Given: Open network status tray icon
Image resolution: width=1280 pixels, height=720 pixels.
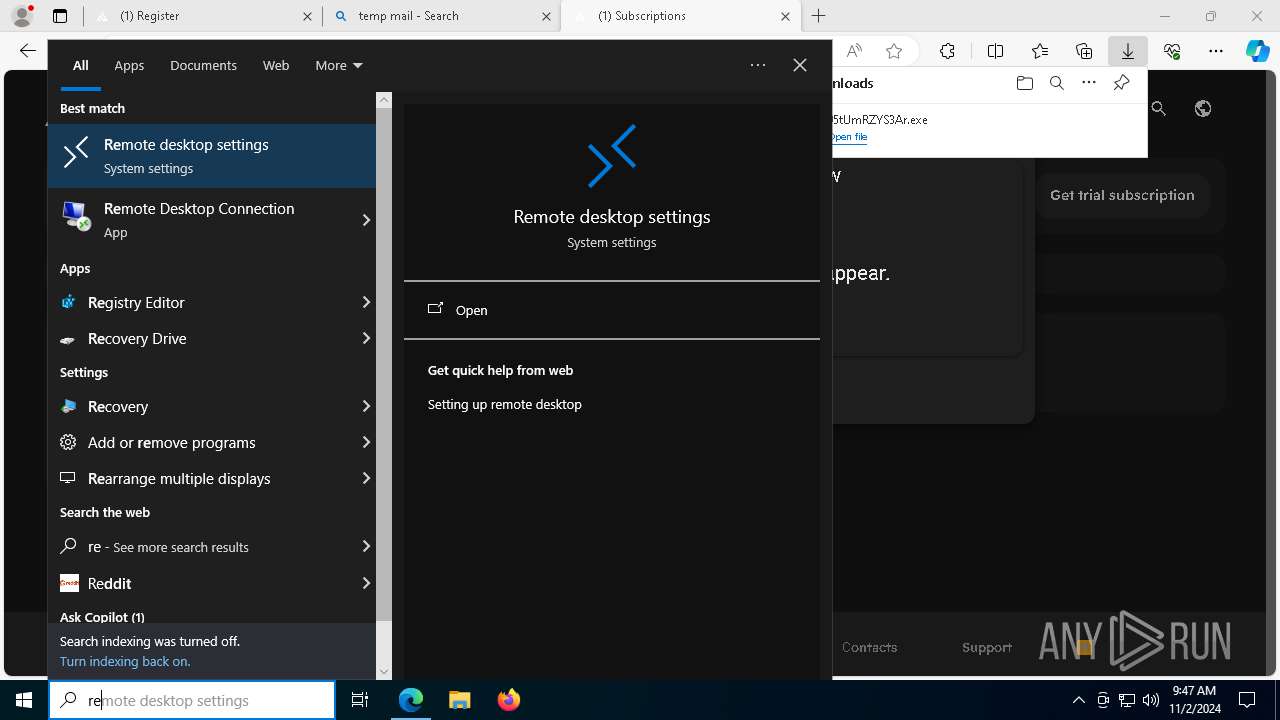Looking at the screenshot, I should point(1127,700).
